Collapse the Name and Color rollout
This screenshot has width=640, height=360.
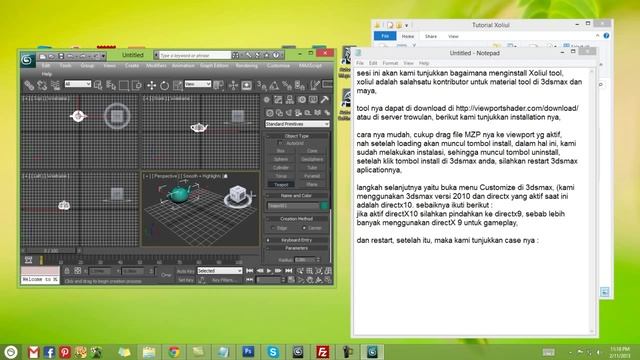click(297, 196)
